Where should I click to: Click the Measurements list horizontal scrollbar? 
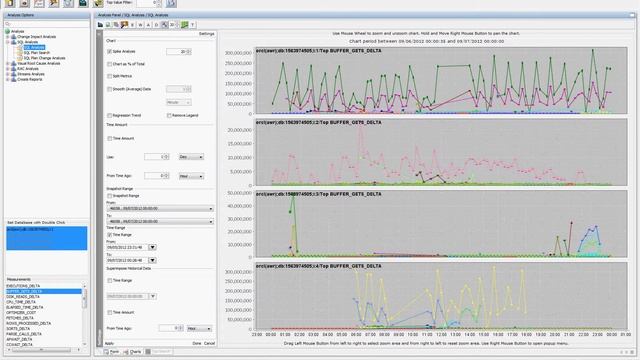click(x=44, y=350)
